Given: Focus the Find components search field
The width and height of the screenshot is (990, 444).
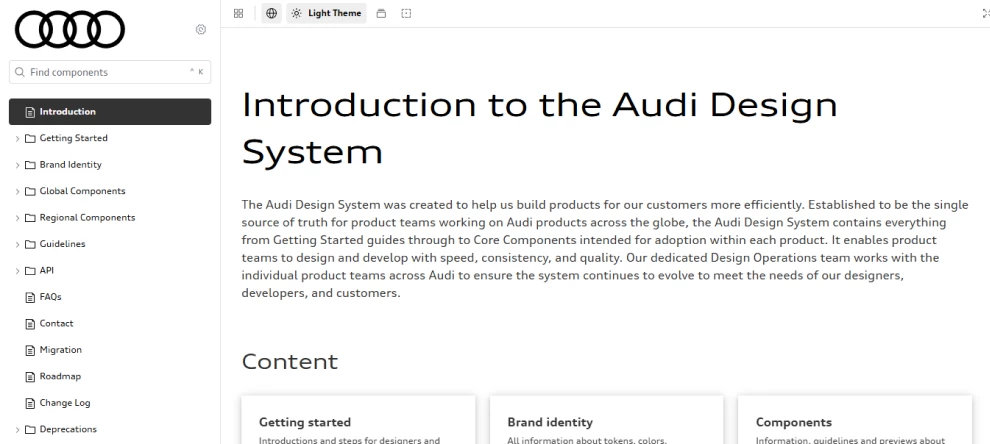Looking at the screenshot, I should (x=110, y=72).
